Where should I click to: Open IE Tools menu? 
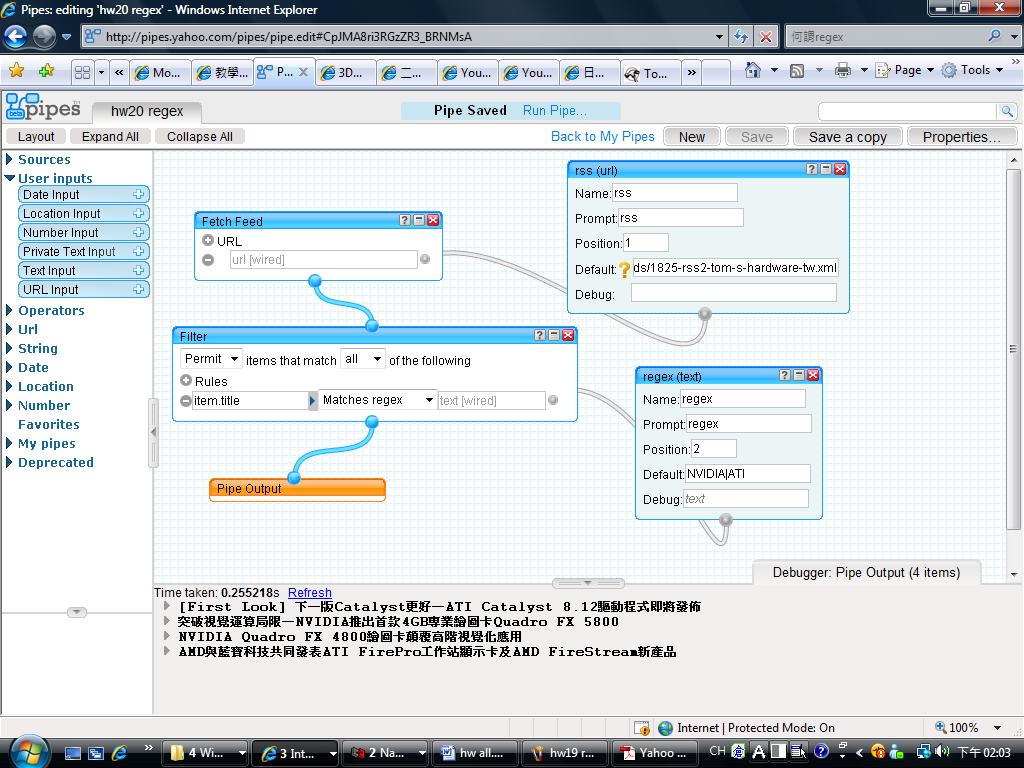point(973,70)
